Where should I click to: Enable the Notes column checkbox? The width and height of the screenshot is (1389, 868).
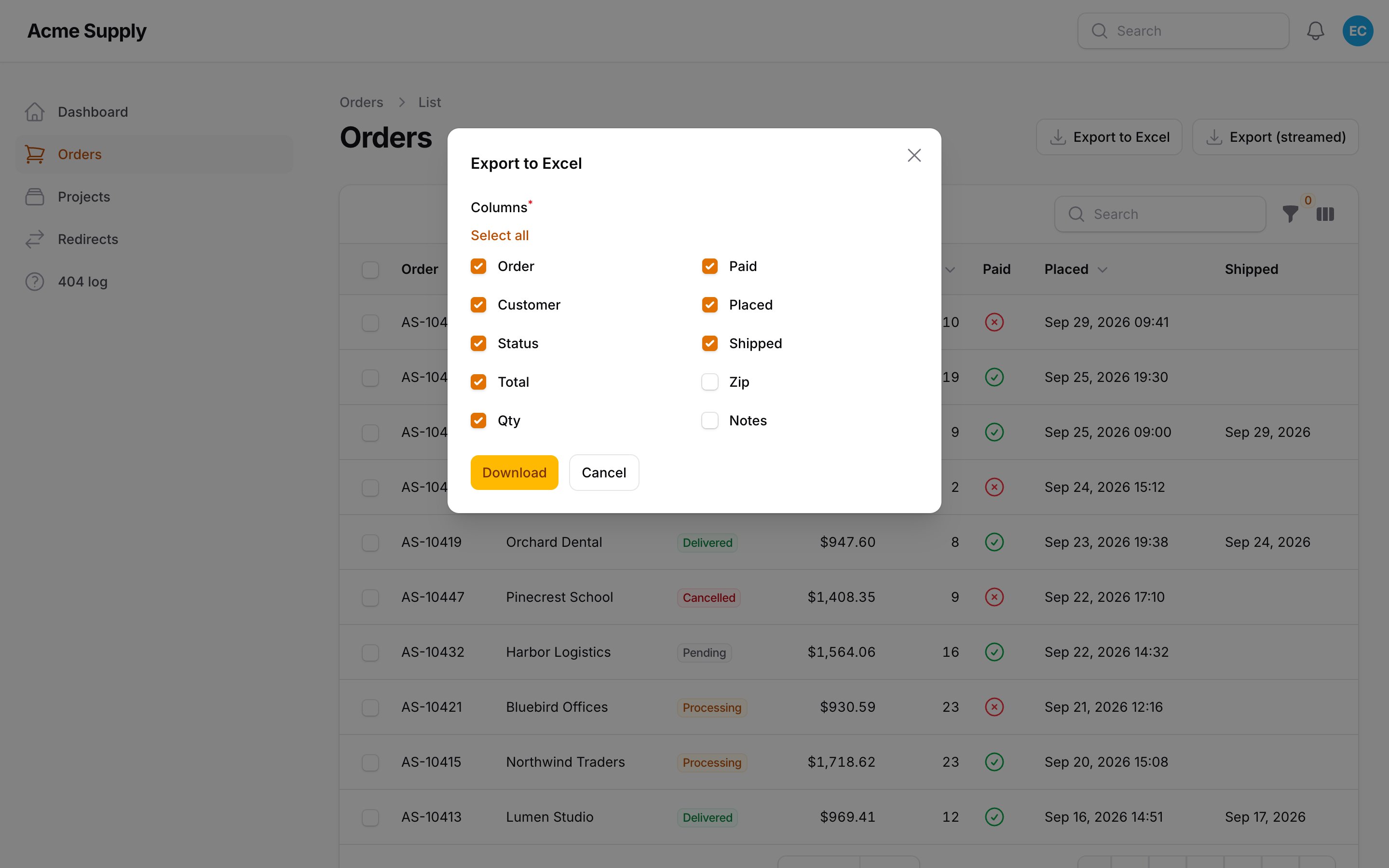tap(709, 421)
